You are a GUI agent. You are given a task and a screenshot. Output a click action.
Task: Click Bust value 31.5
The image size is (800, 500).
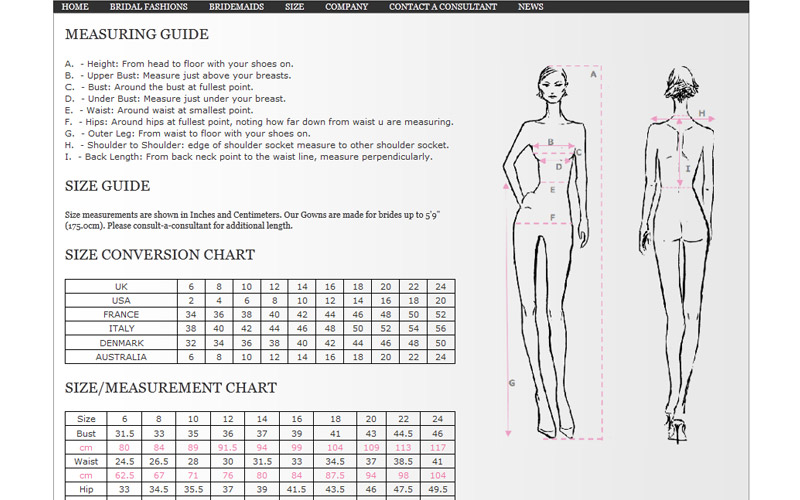tap(124, 434)
